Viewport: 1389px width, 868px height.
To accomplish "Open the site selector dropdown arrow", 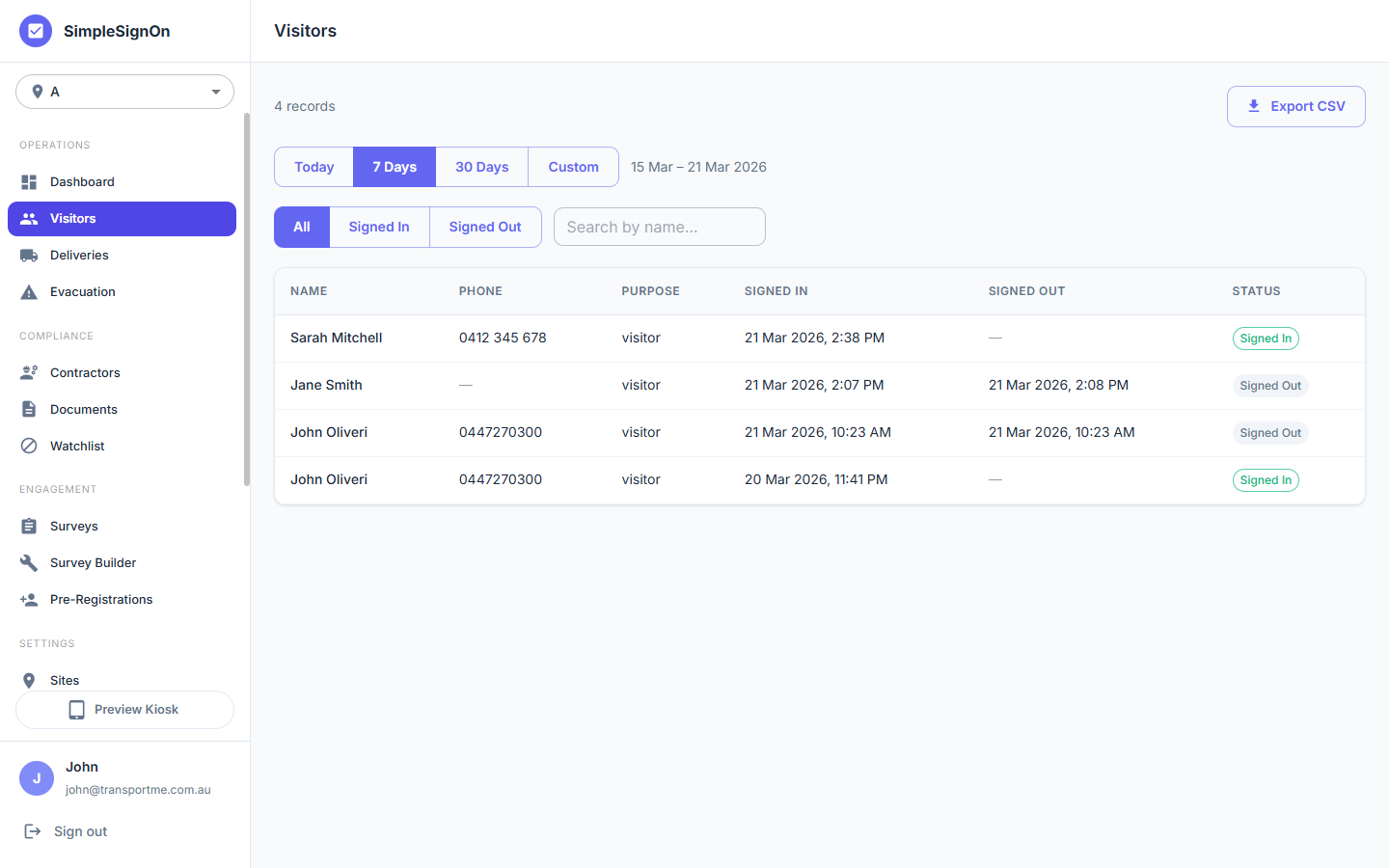I will pyautogui.click(x=216, y=92).
